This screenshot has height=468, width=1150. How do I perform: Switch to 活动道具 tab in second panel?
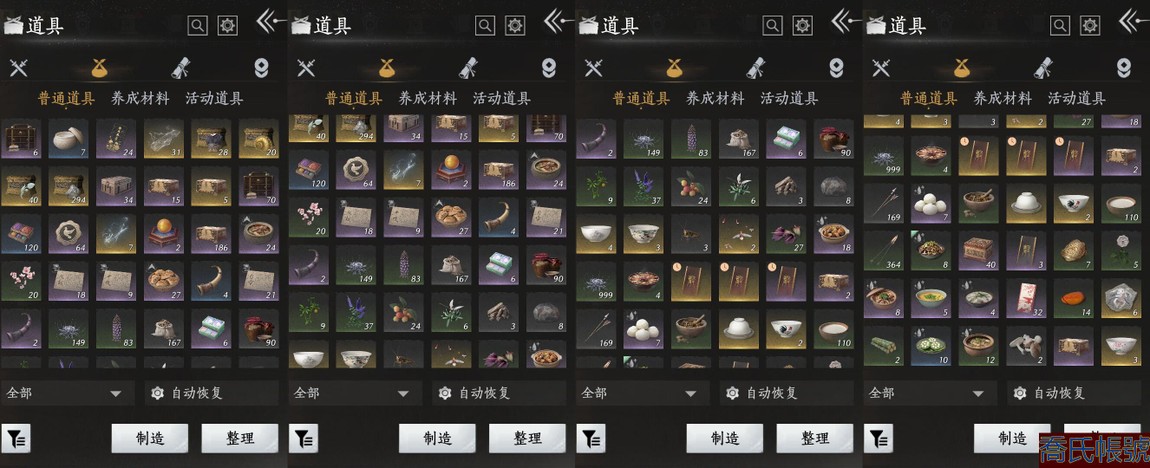coord(502,98)
